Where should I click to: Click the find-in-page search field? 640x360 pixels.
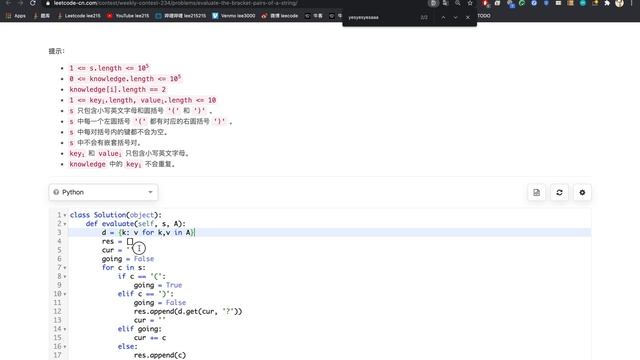(382, 18)
